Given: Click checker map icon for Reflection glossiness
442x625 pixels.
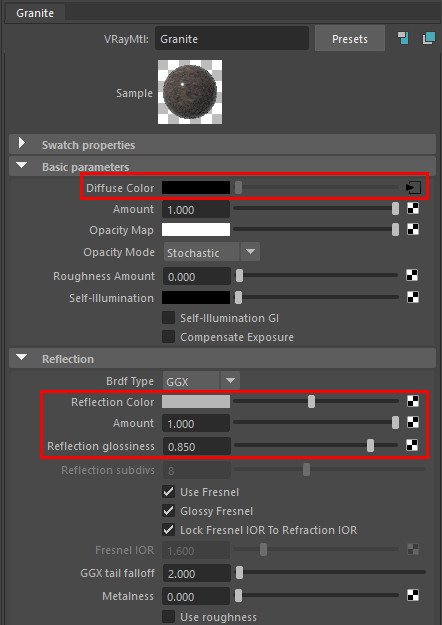Looking at the screenshot, I should click(412, 445).
